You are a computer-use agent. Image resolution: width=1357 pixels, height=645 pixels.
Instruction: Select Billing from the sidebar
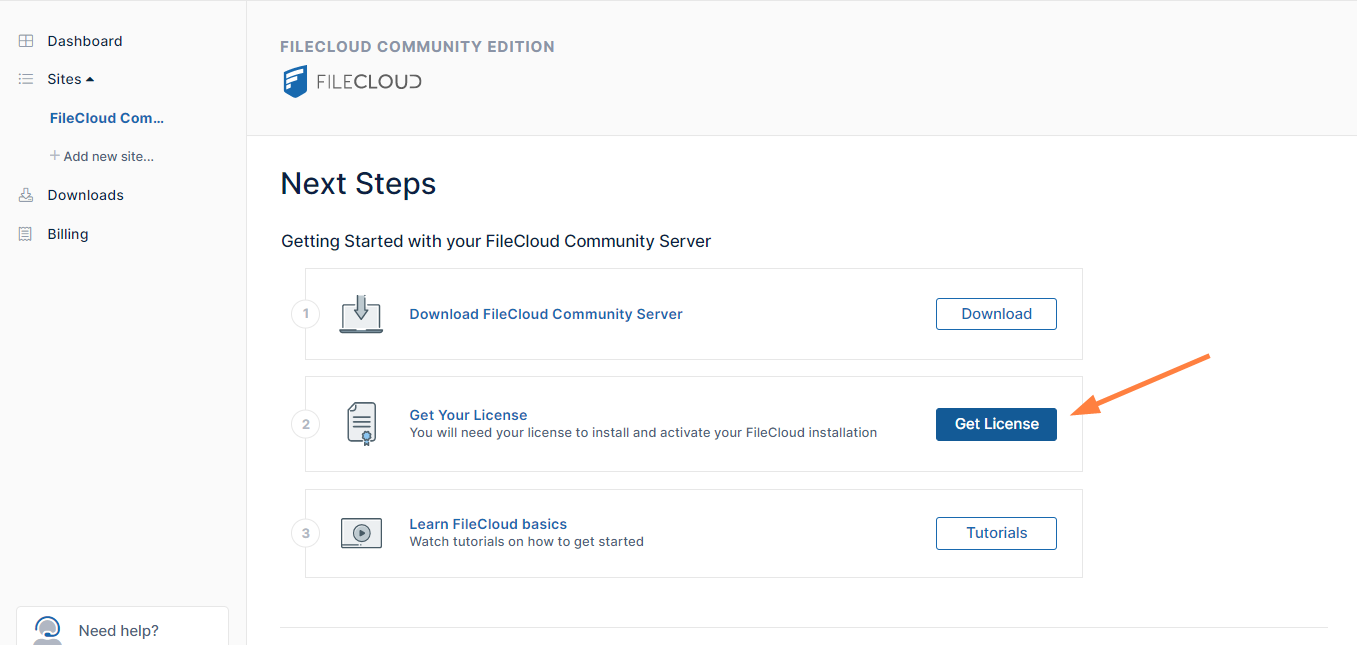point(67,233)
